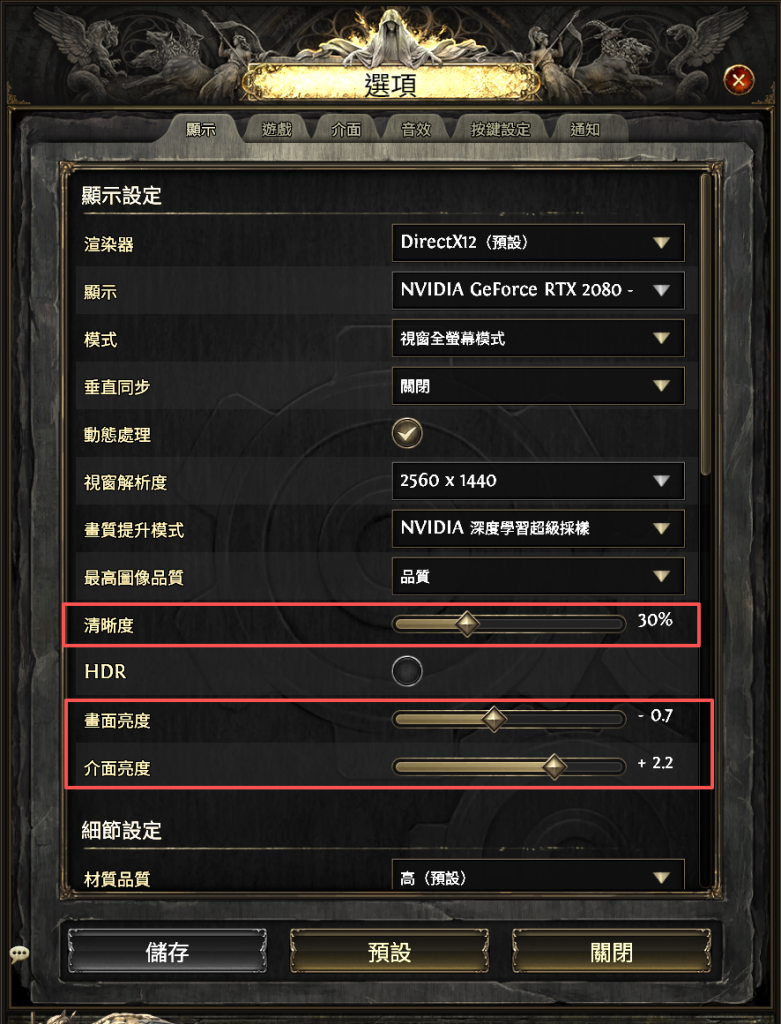
Task: Enable the HDR checkbox
Action: coord(407,671)
